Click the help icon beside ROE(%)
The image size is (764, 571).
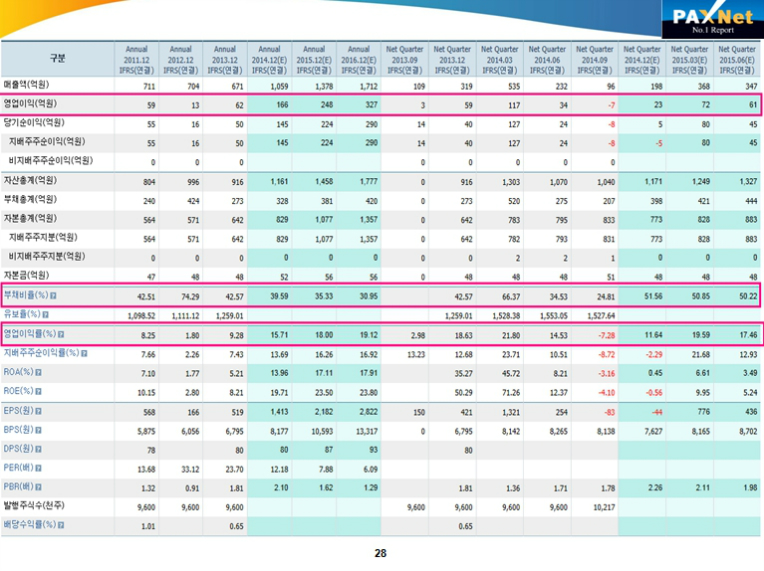pos(39,390)
